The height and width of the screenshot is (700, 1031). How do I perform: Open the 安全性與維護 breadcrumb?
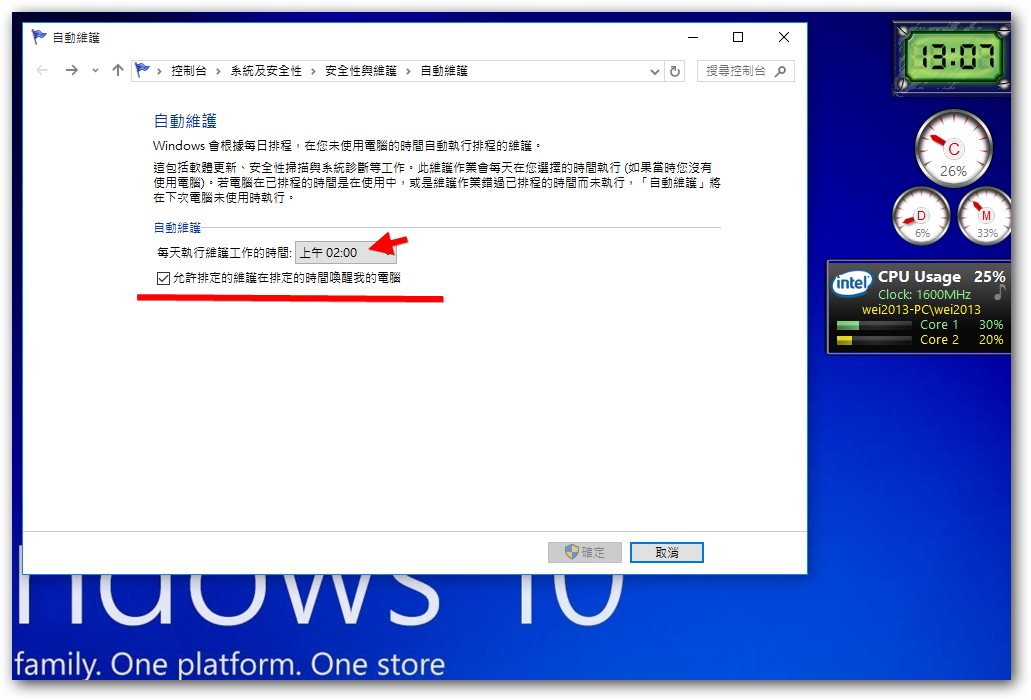(x=361, y=71)
